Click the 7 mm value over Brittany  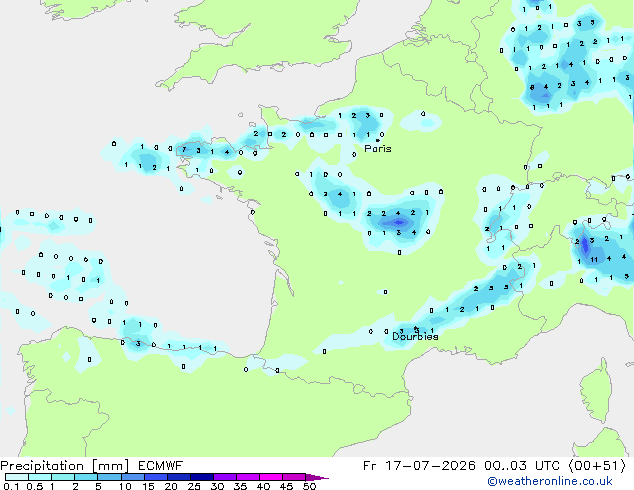pos(184,150)
